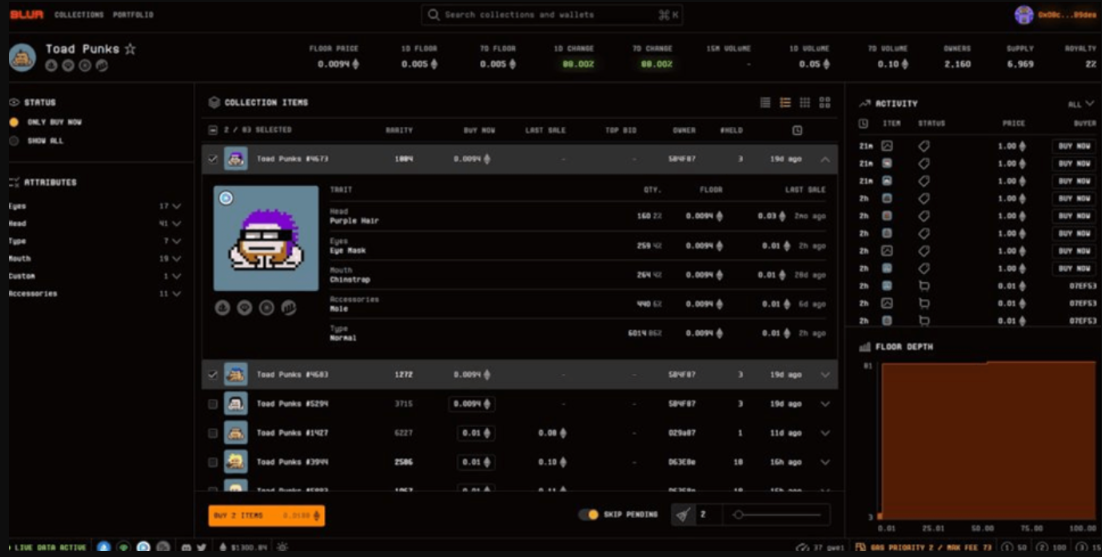Click the sweep broom icon

682,516
